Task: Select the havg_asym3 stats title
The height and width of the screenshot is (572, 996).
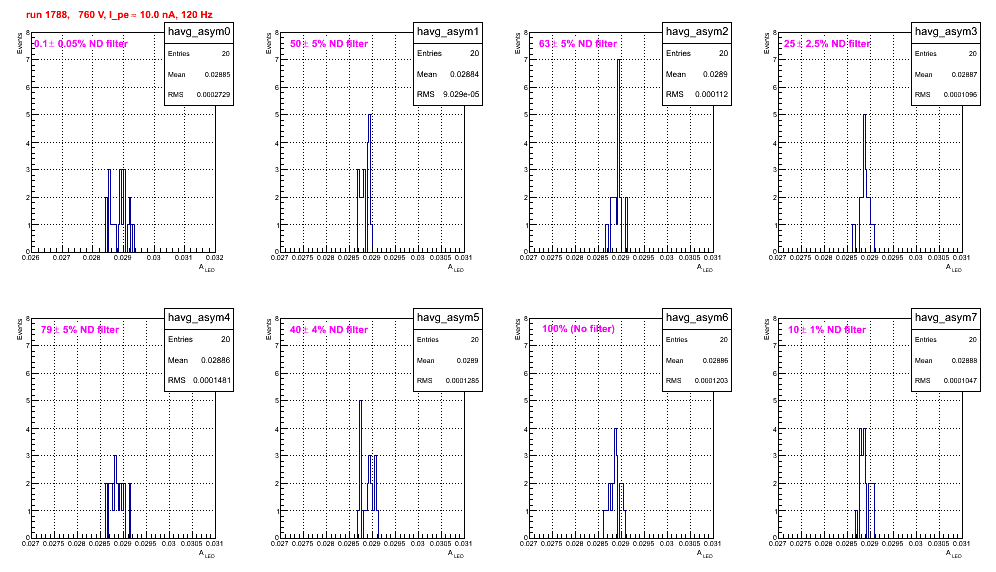Action: point(946,32)
